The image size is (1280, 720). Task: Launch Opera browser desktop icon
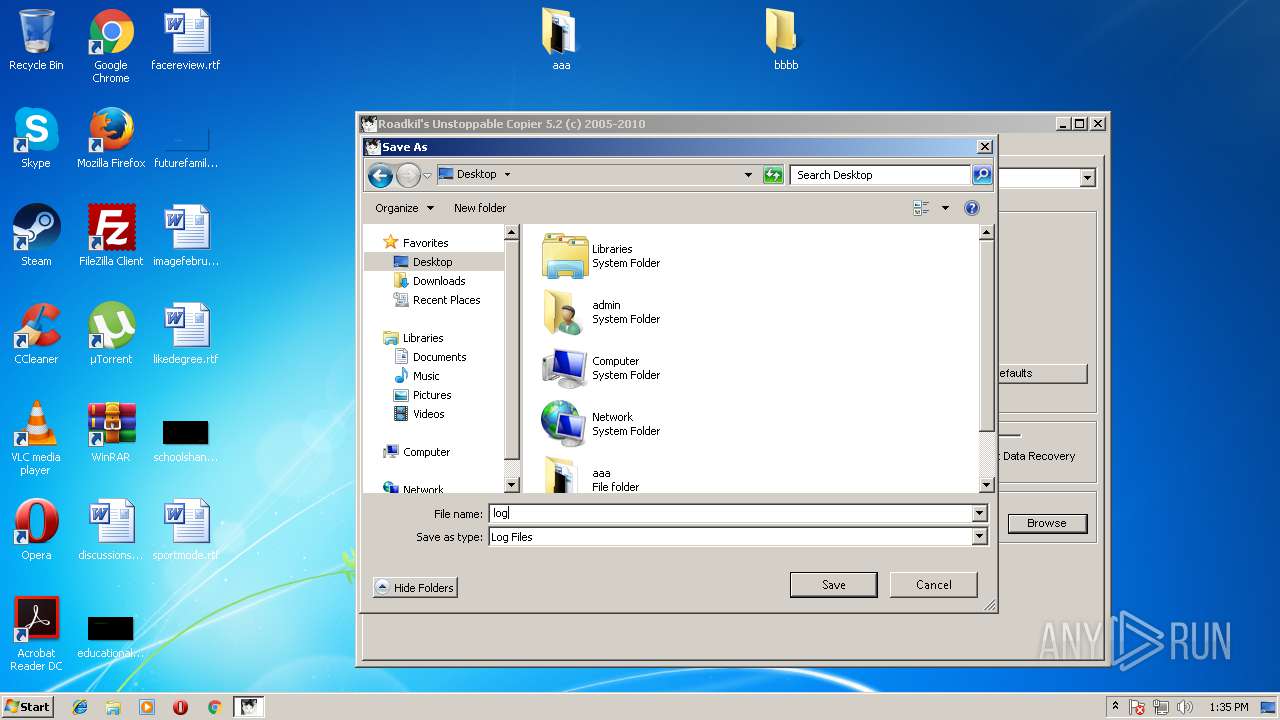tap(36, 530)
